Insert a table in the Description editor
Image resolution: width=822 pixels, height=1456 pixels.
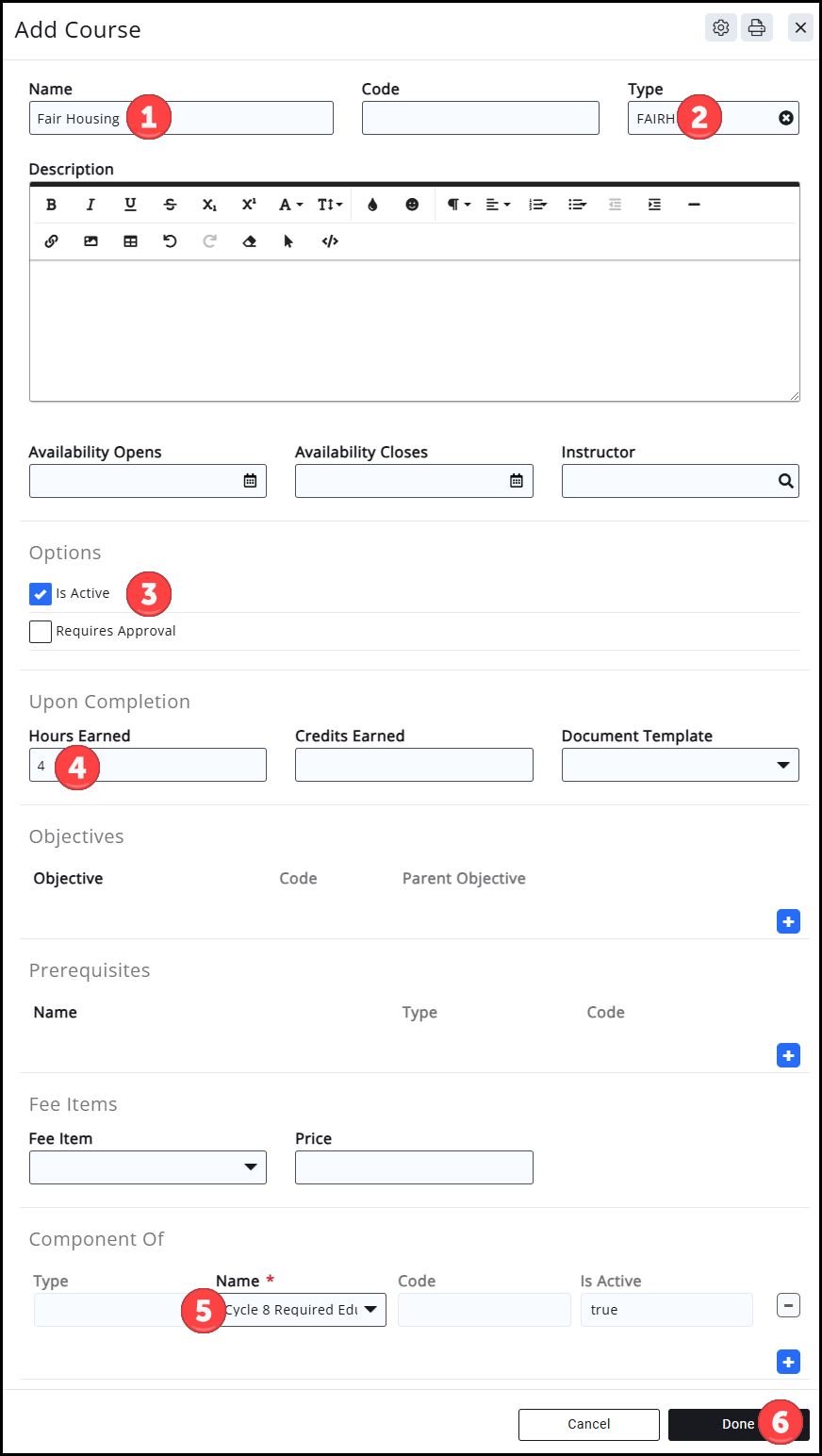pos(130,241)
